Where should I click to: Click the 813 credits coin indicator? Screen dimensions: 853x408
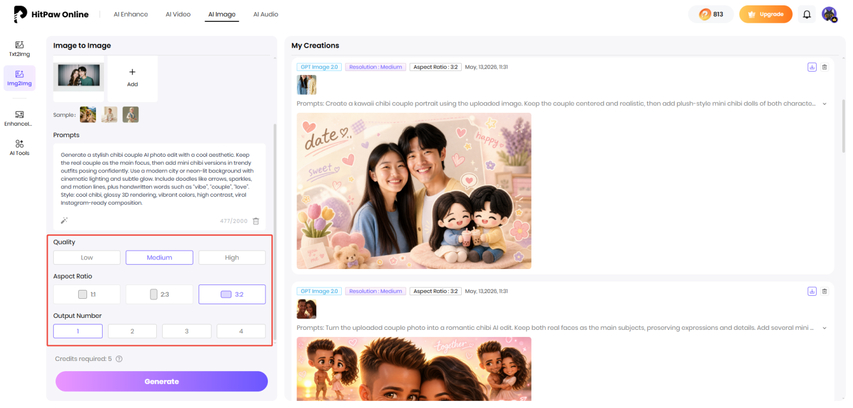(711, 15)
